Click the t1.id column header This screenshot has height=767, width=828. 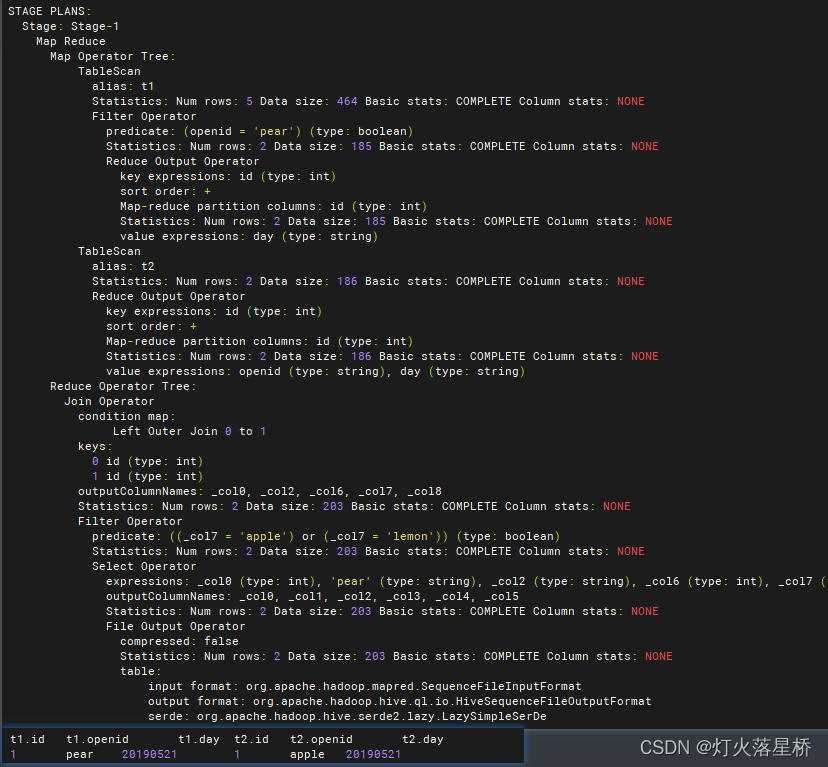coord(27,739)
